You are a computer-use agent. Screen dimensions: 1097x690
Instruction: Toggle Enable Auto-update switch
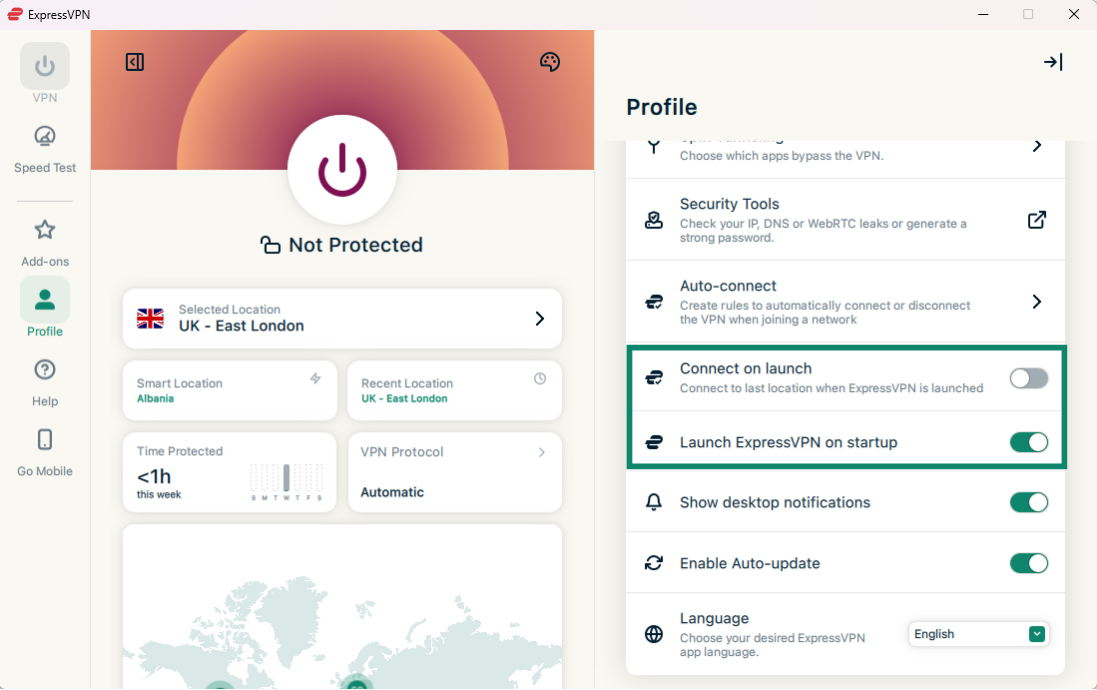click(1028, 563)
